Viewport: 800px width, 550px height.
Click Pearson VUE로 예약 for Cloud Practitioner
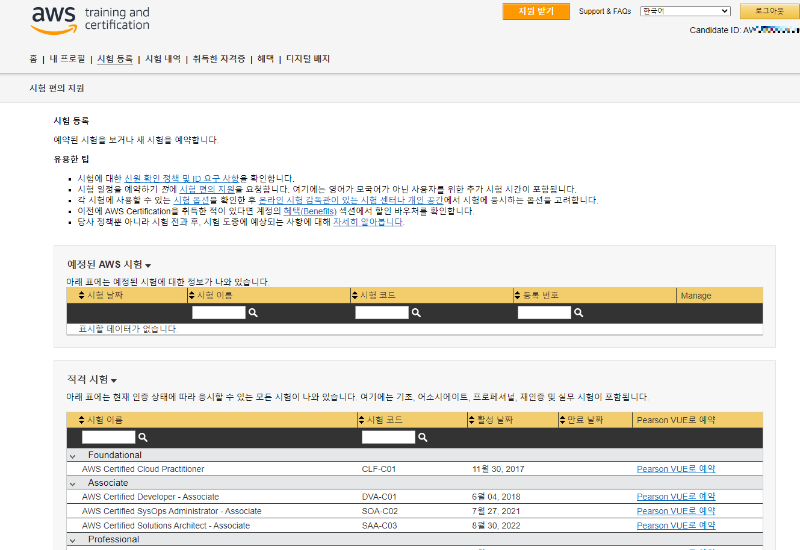(676, 469)
